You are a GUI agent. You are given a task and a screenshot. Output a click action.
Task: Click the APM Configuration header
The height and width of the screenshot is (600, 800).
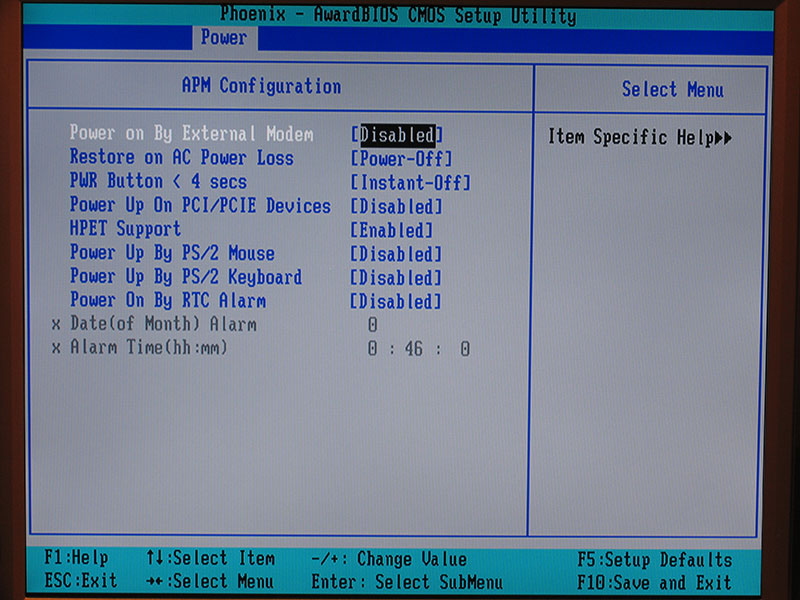(x=261, y=86)
